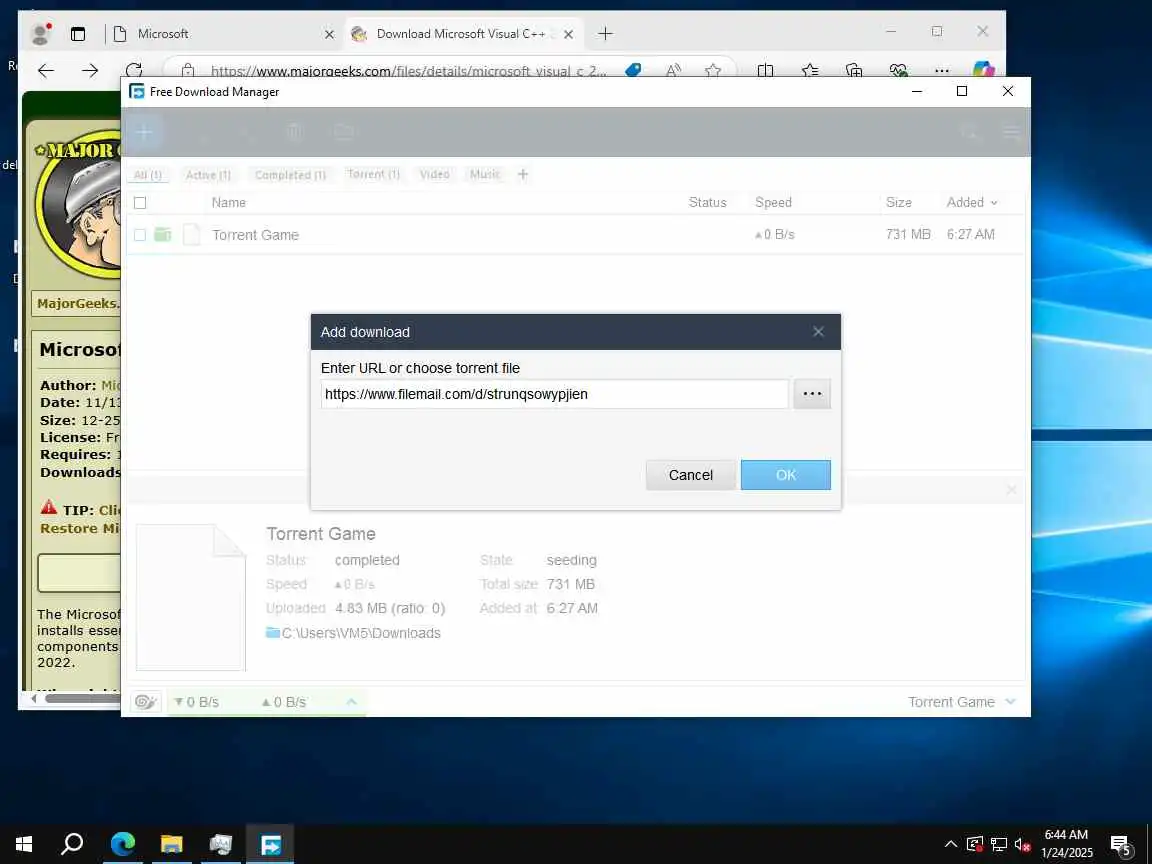Image resolution: width=1152 pixels, height=864 pixels.
Task: Click the green folder icon in Torrent Game row
Action: click(x=162, y=234)
